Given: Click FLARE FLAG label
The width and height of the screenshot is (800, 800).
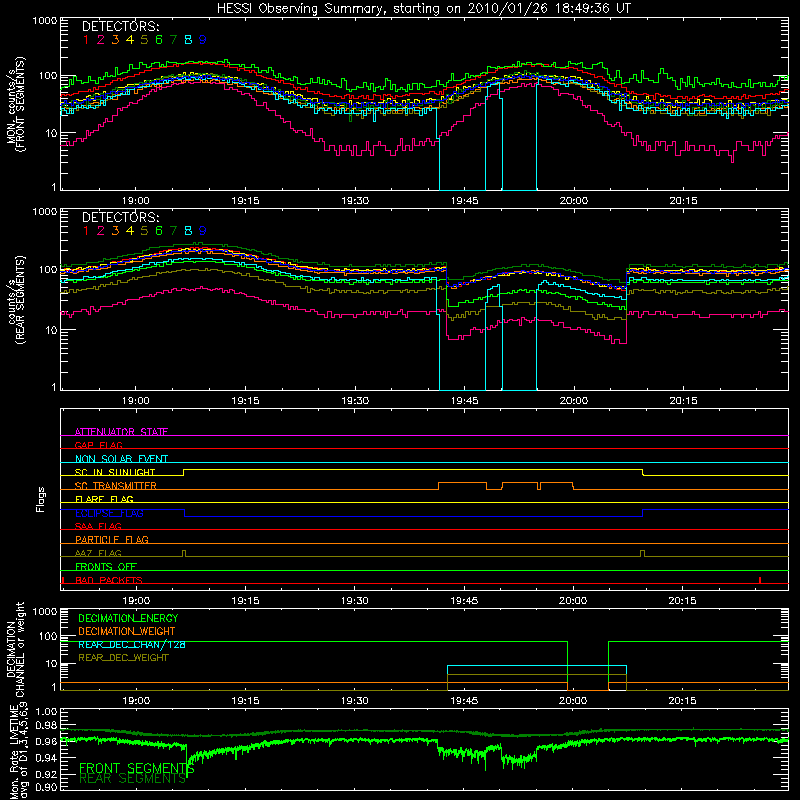Looking at the screenshot, I should (x=104, y=499).
